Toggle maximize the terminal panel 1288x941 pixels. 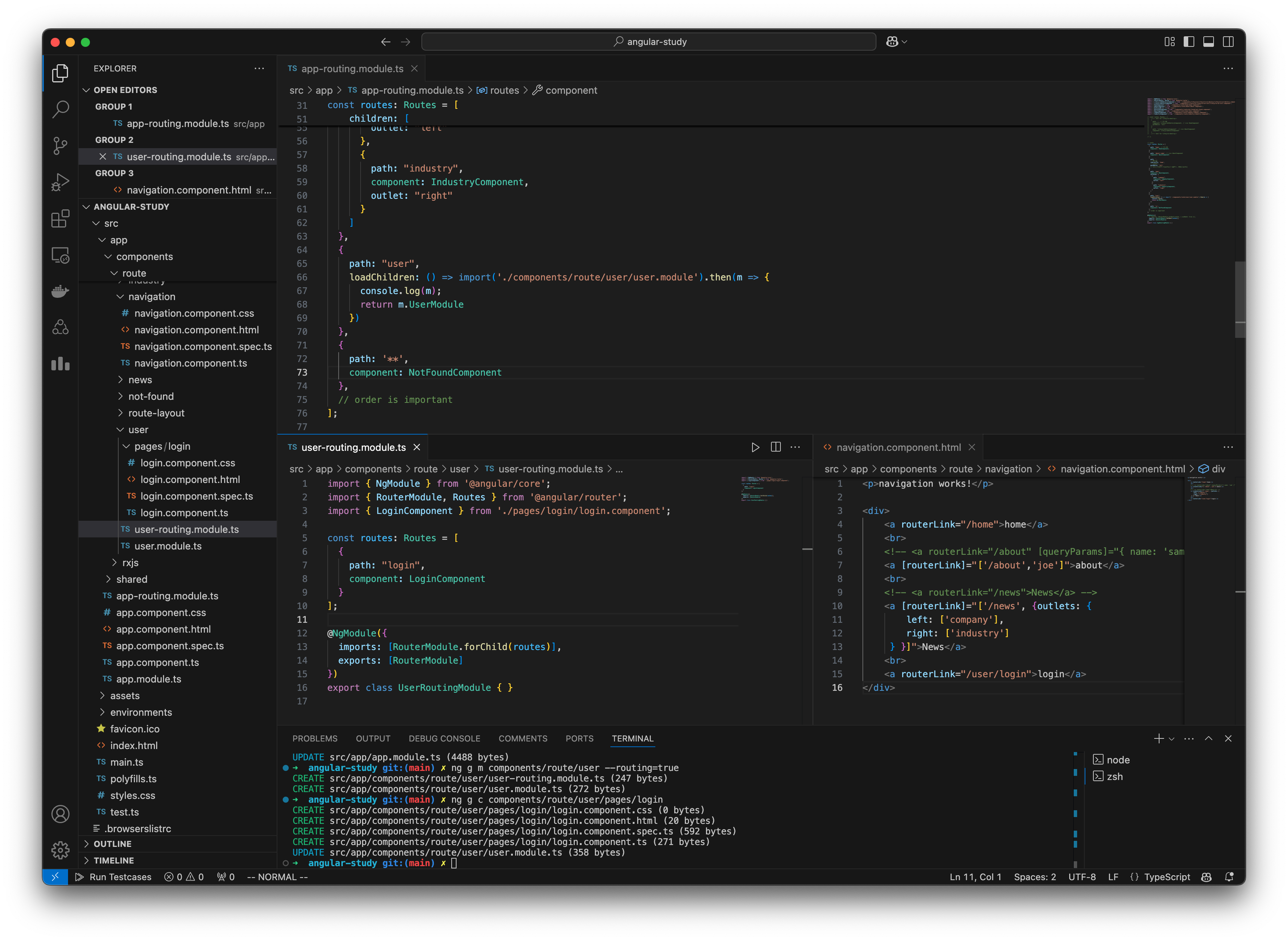pyautogui.click(x=1208, y=738)
